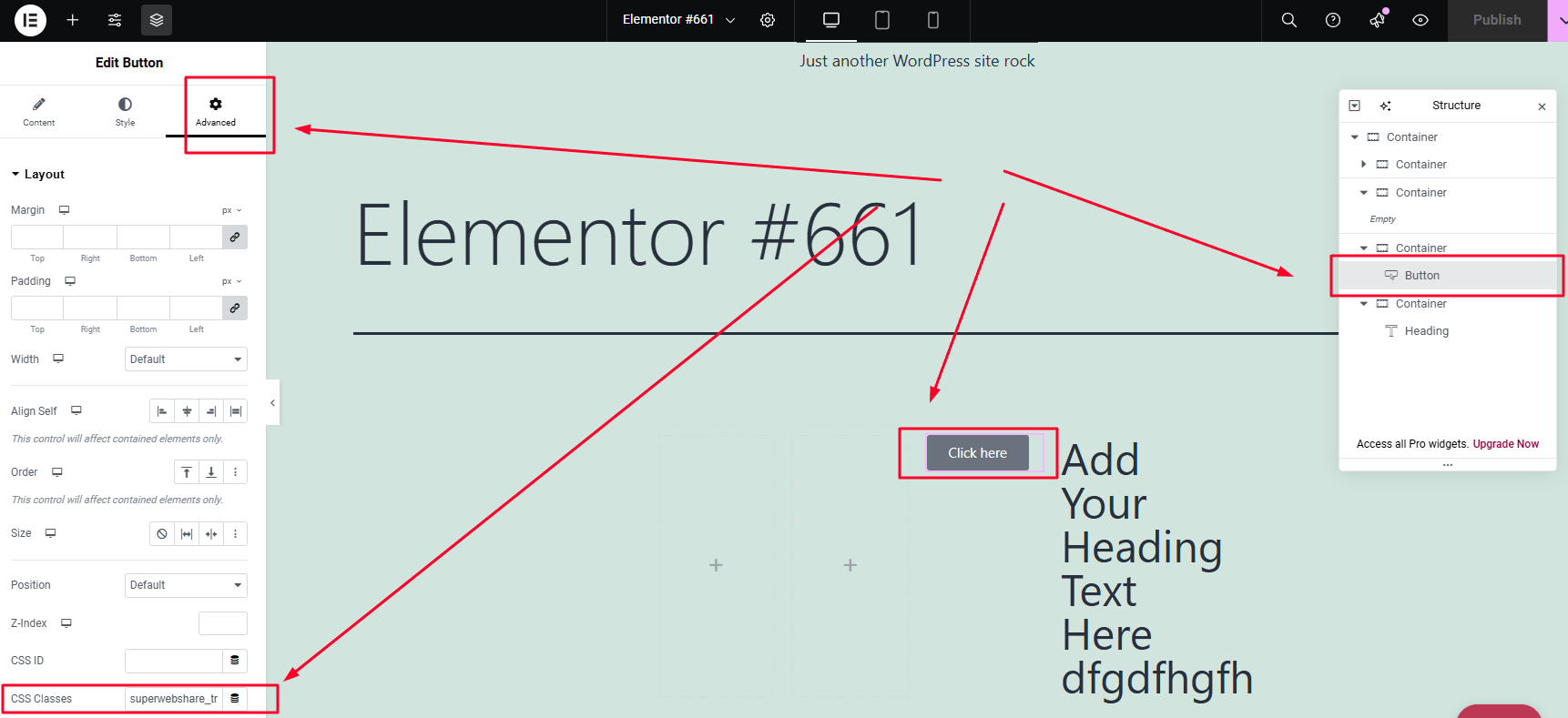The height and width of the screenshot is (718, 1568).
Task: Set Size to grow
Action: 187,533
